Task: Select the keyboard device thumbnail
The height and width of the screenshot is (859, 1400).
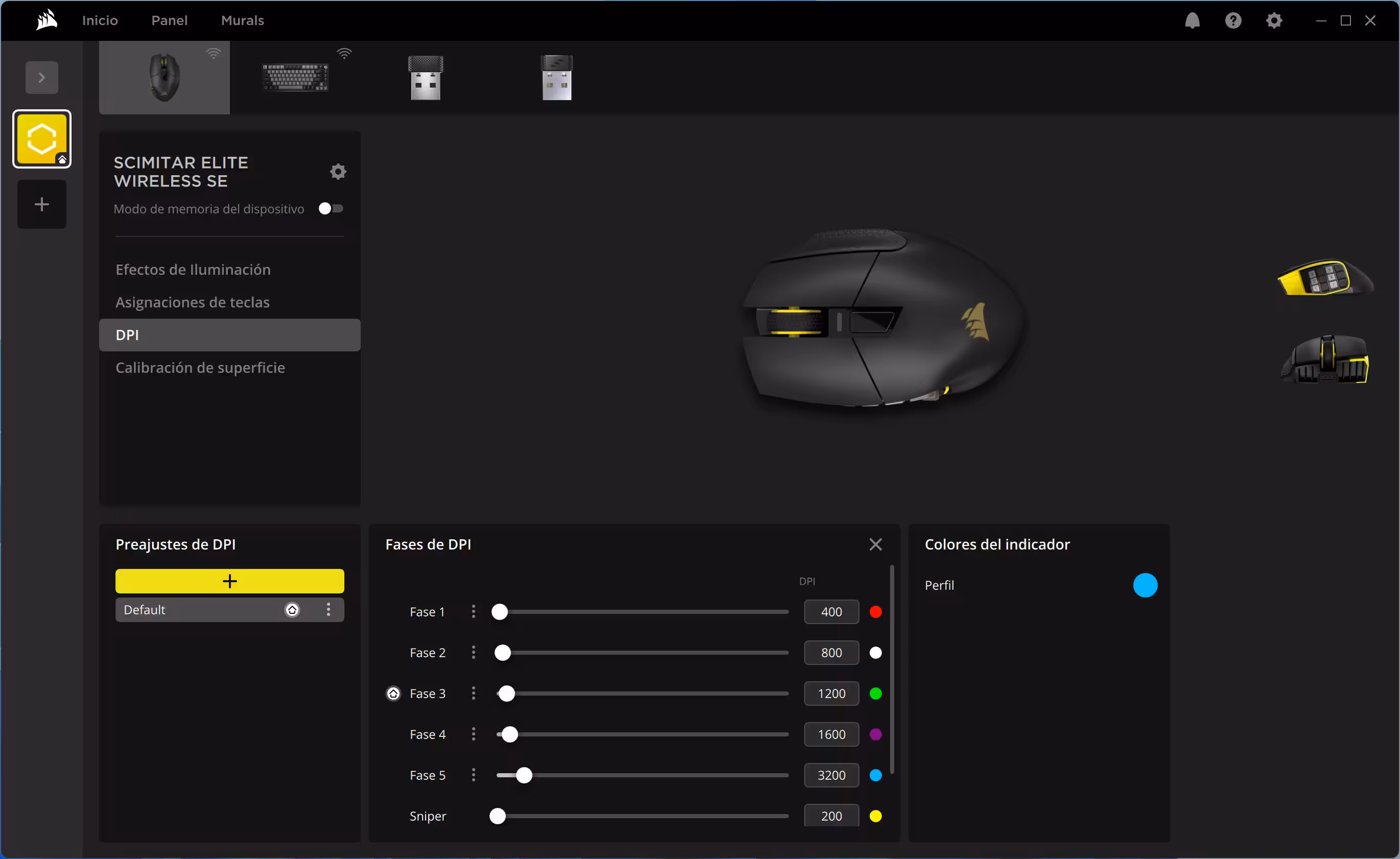Action: pos(295,77)
